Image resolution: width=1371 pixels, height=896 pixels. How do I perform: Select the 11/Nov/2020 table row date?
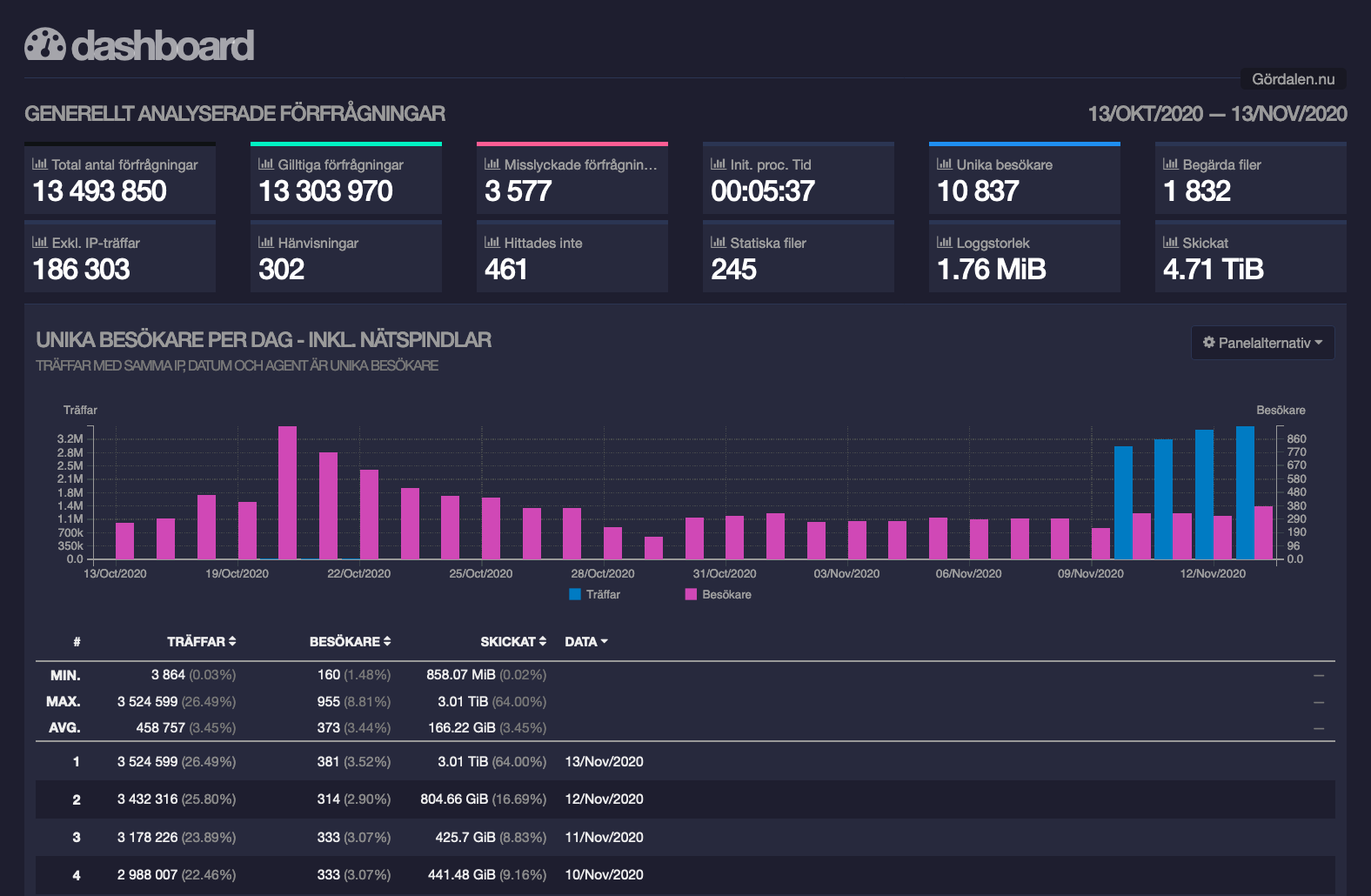[604, 837]
